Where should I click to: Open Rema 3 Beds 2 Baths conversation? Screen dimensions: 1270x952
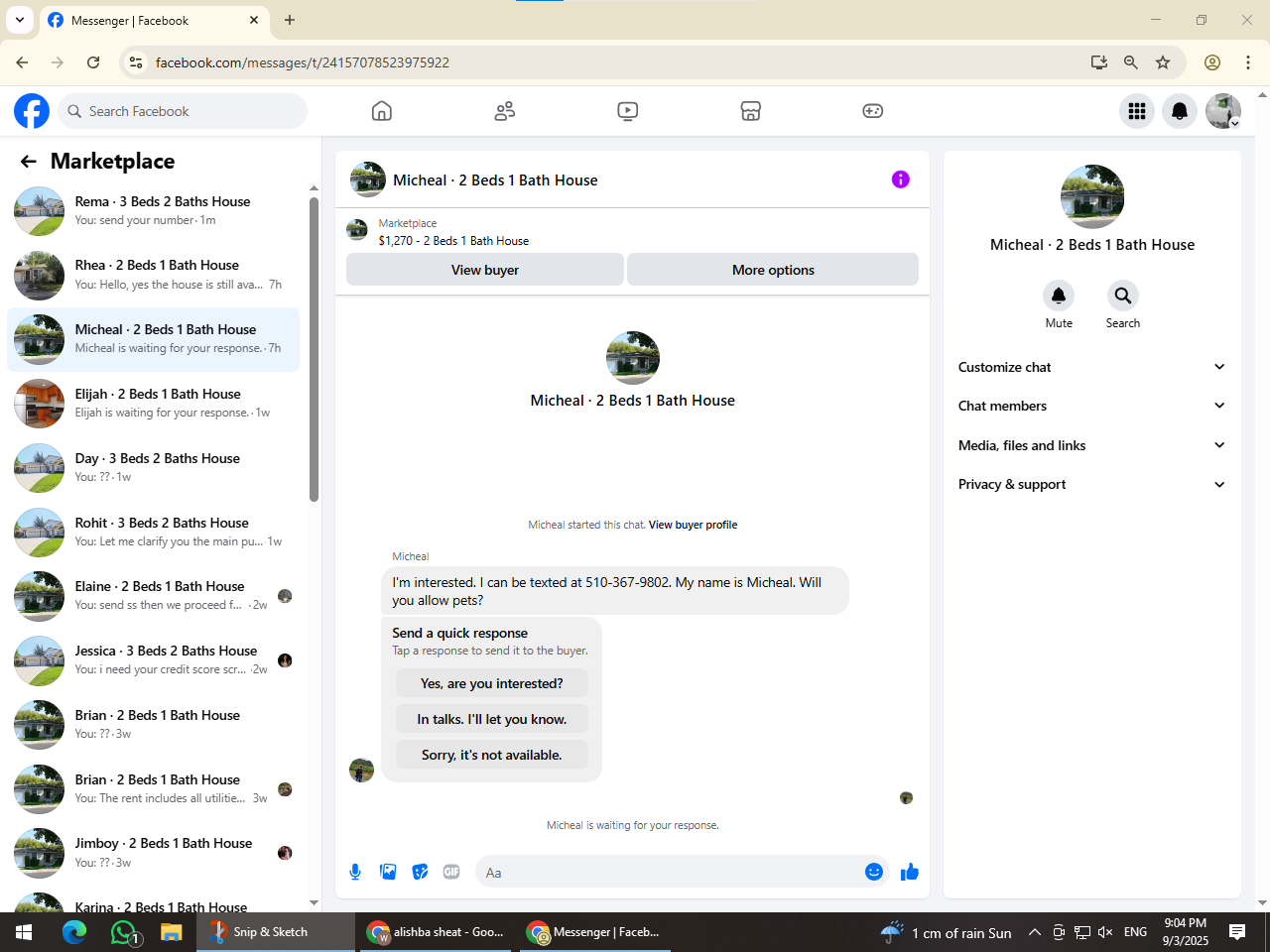(x=154, y=210)
